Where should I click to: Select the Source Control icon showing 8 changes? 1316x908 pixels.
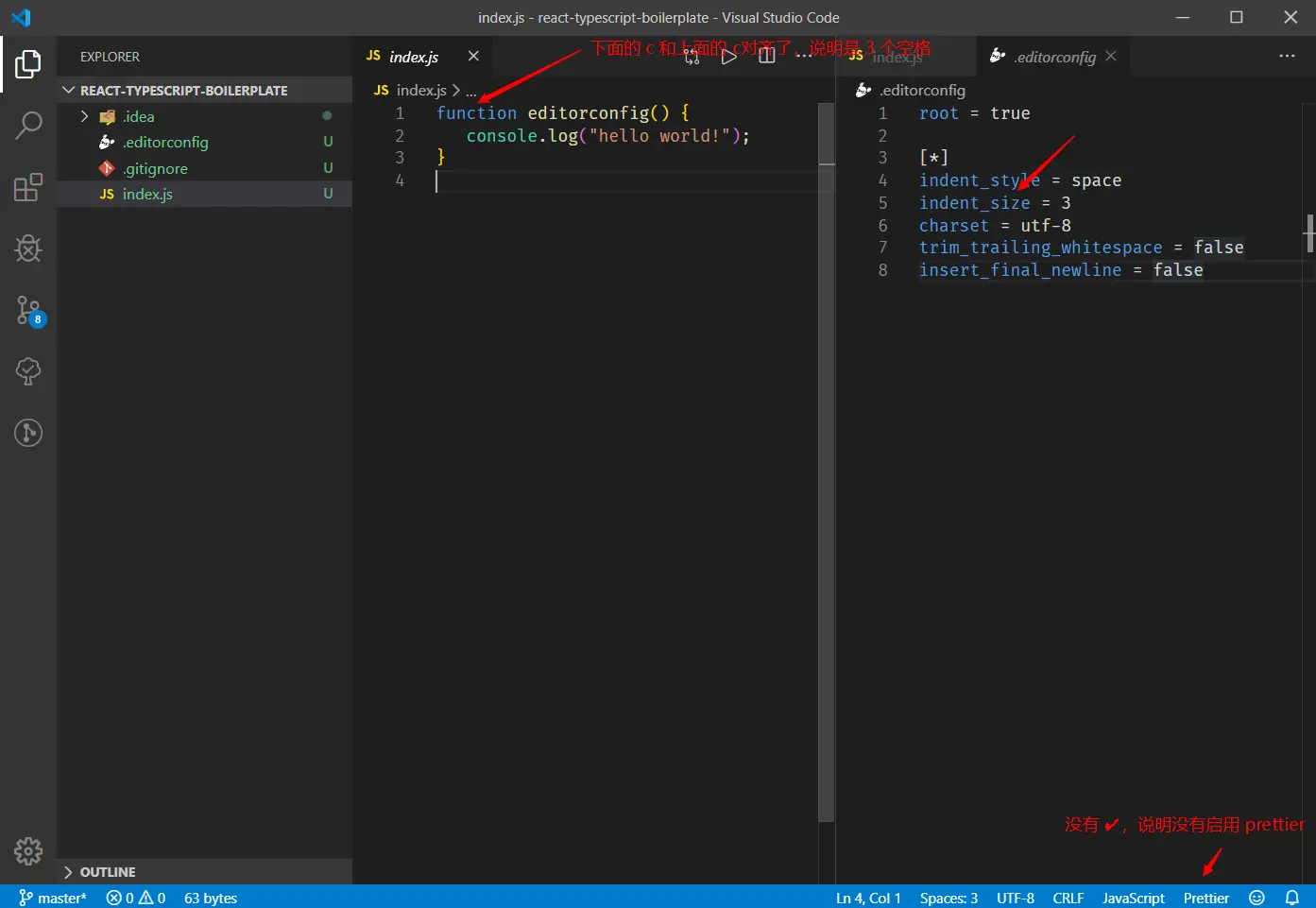28,312
